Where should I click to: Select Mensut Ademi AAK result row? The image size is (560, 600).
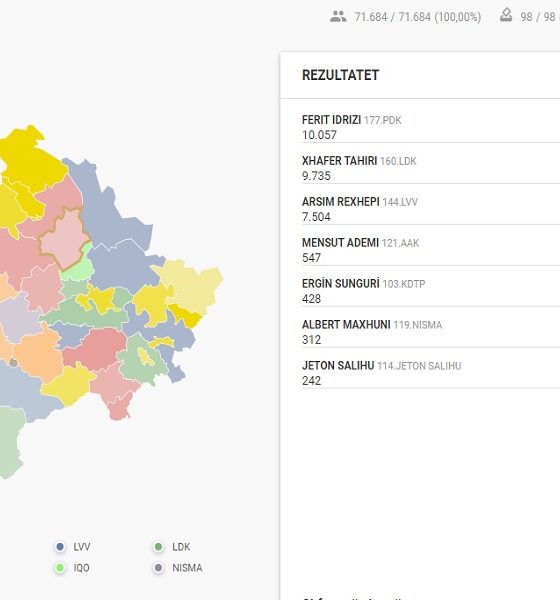point(431,250)
